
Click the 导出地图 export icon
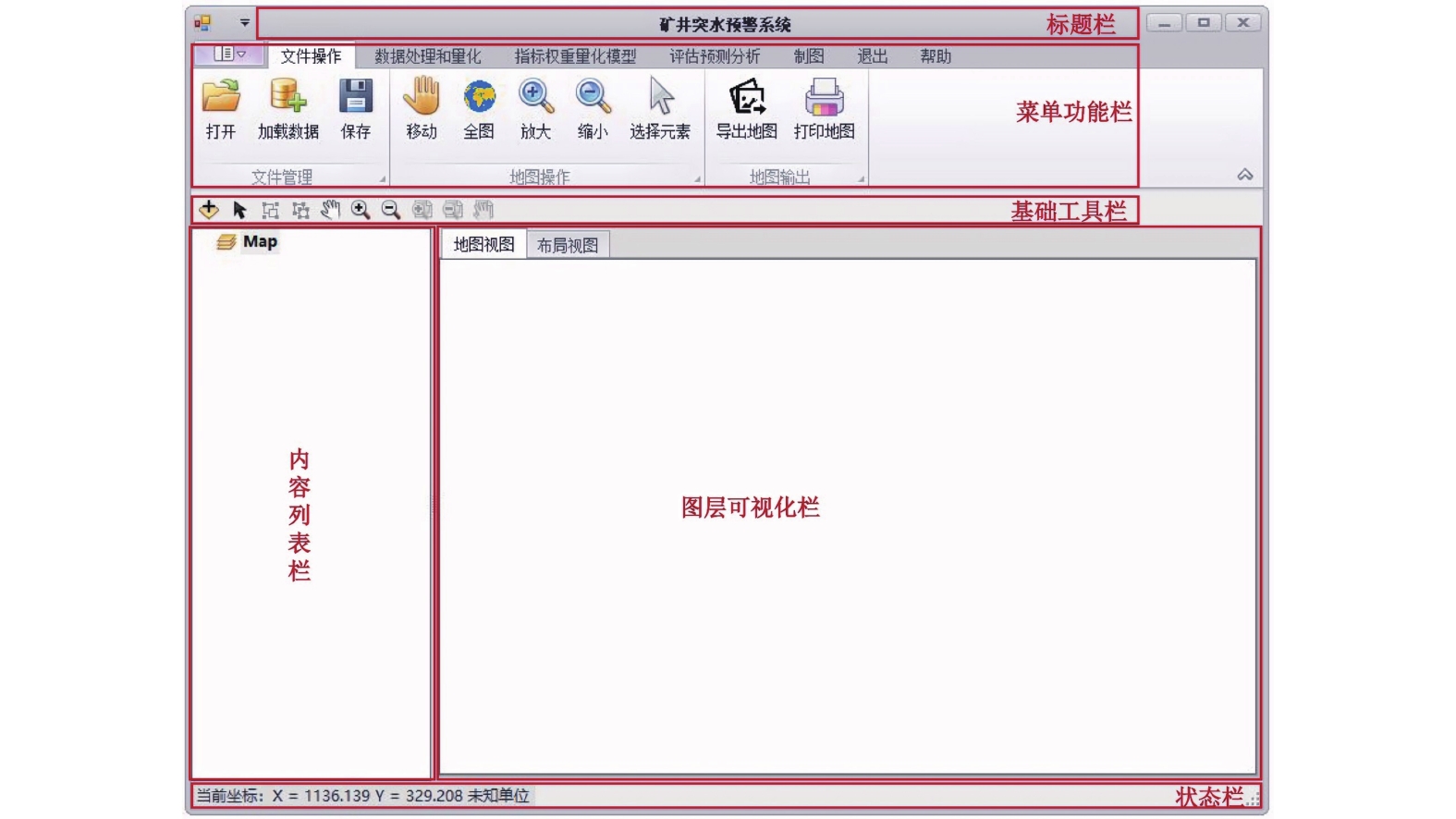(x=747, y=97)
